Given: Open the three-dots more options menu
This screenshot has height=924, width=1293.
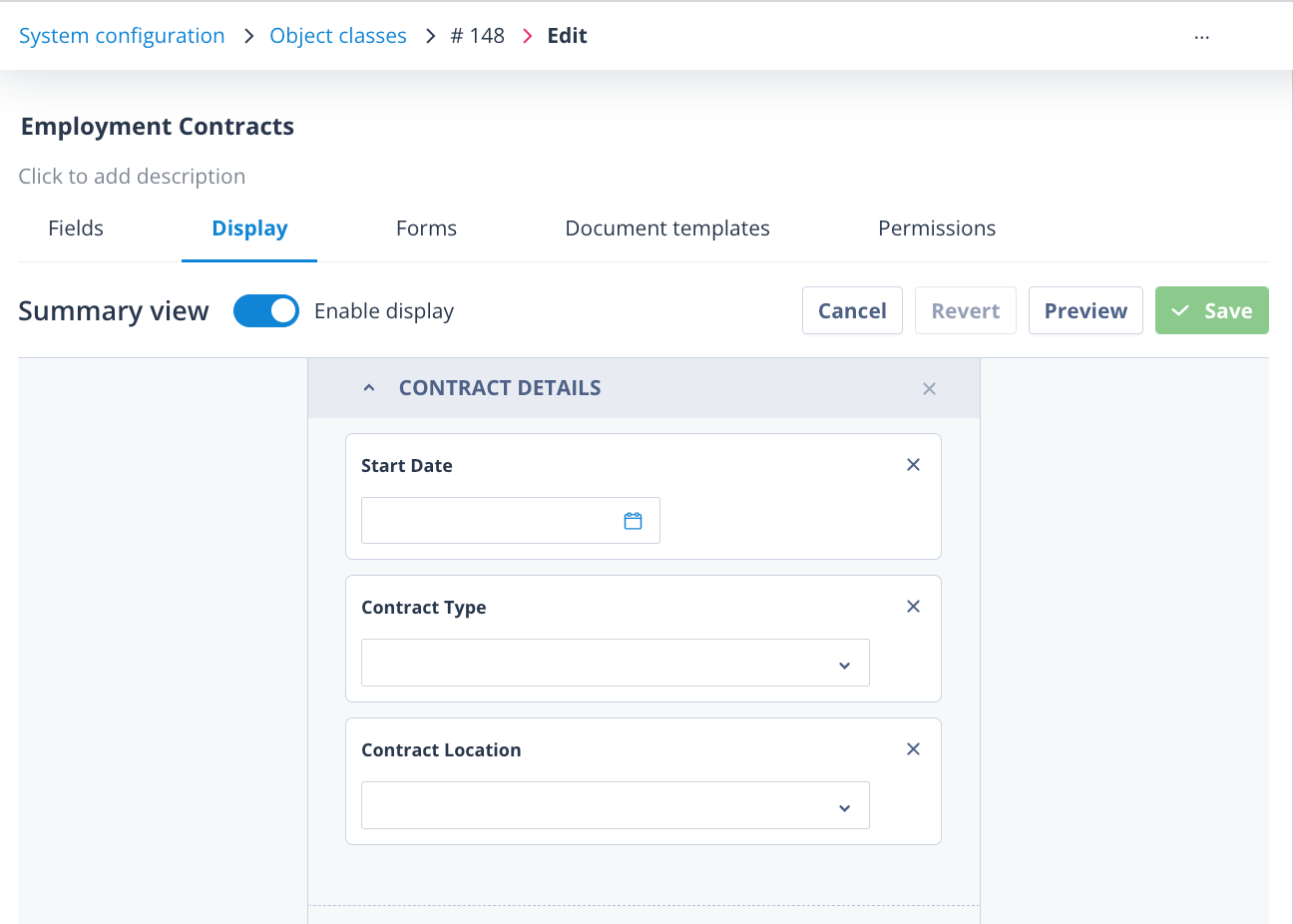Looking at the screenshot, I should [x=1201, y=37].
